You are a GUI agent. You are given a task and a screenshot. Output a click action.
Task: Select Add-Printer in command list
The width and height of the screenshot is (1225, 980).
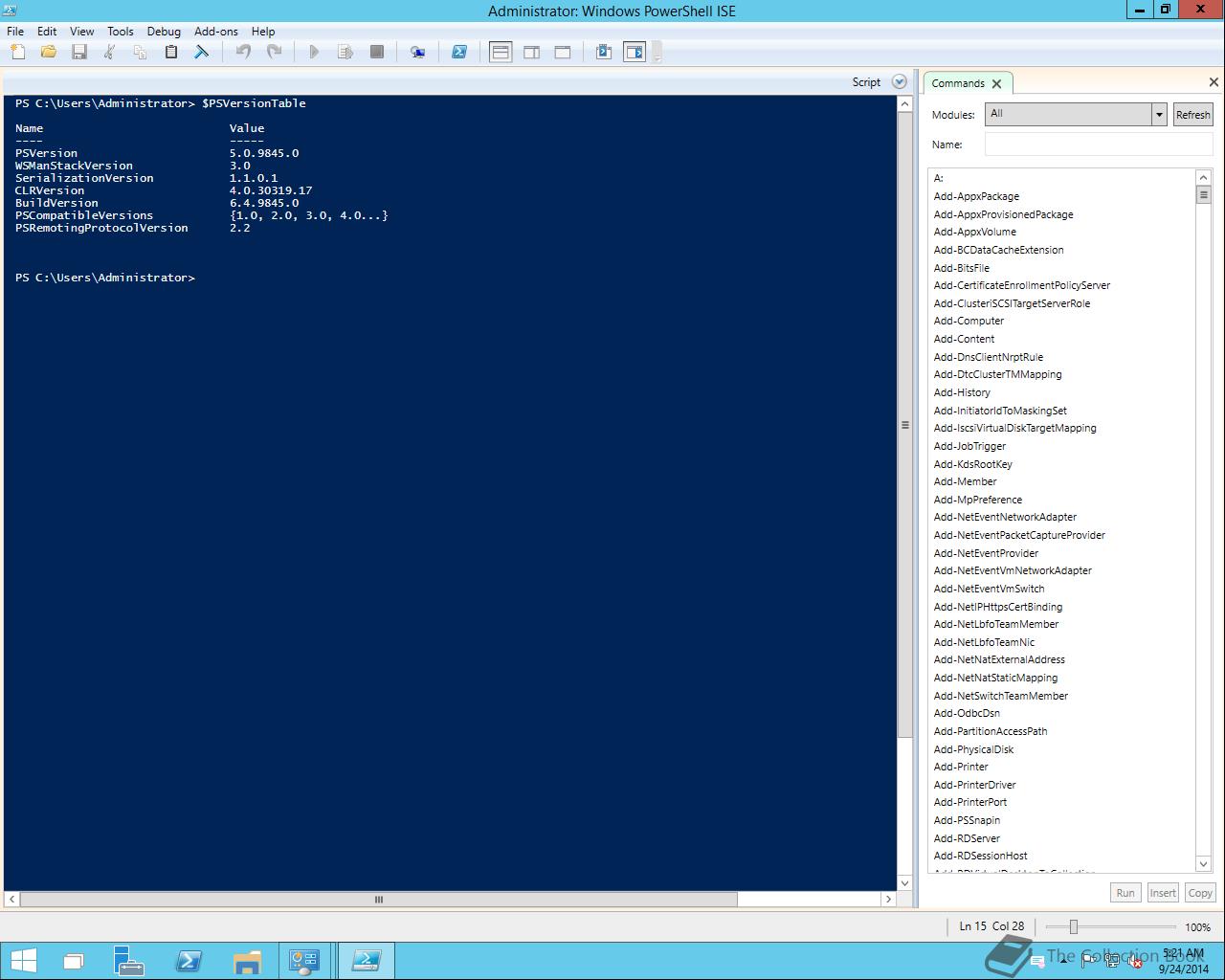[x=961, y=767]
